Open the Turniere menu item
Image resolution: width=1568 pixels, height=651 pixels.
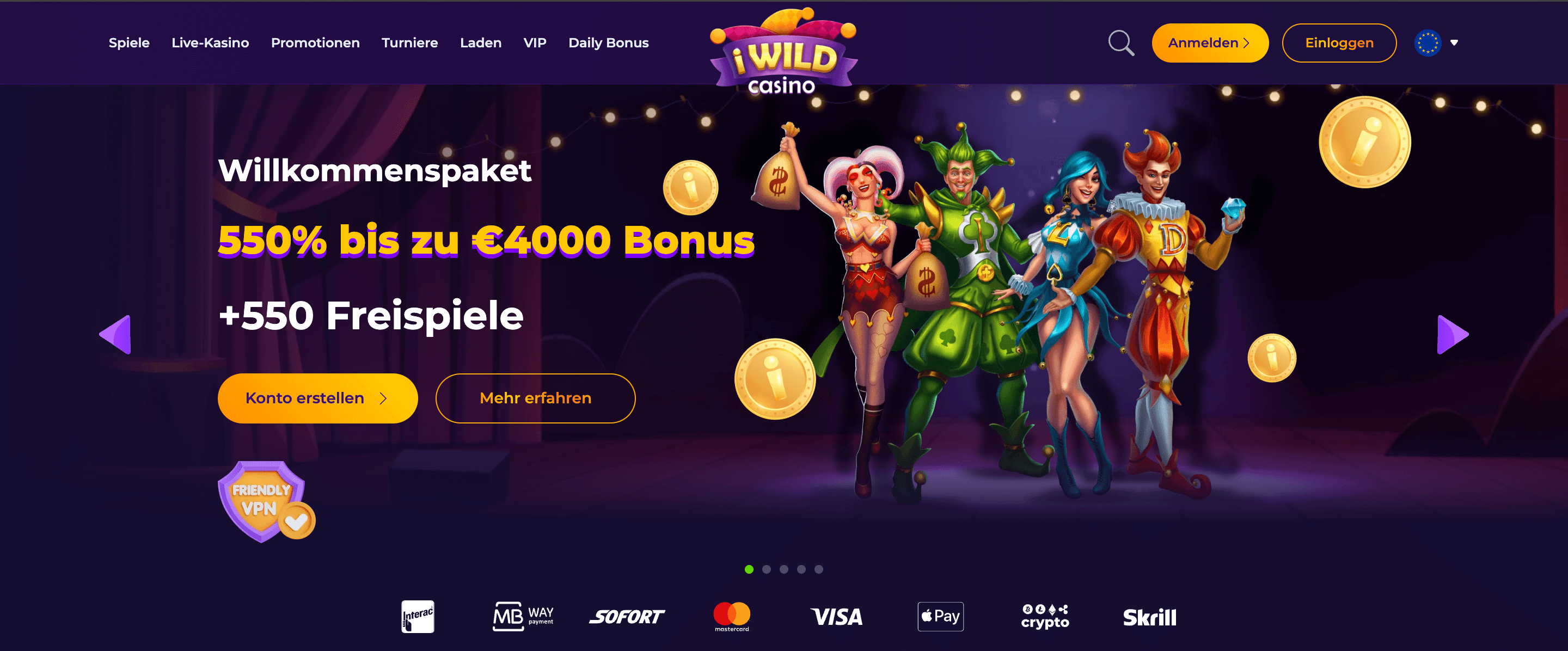(x=409, y=43)
